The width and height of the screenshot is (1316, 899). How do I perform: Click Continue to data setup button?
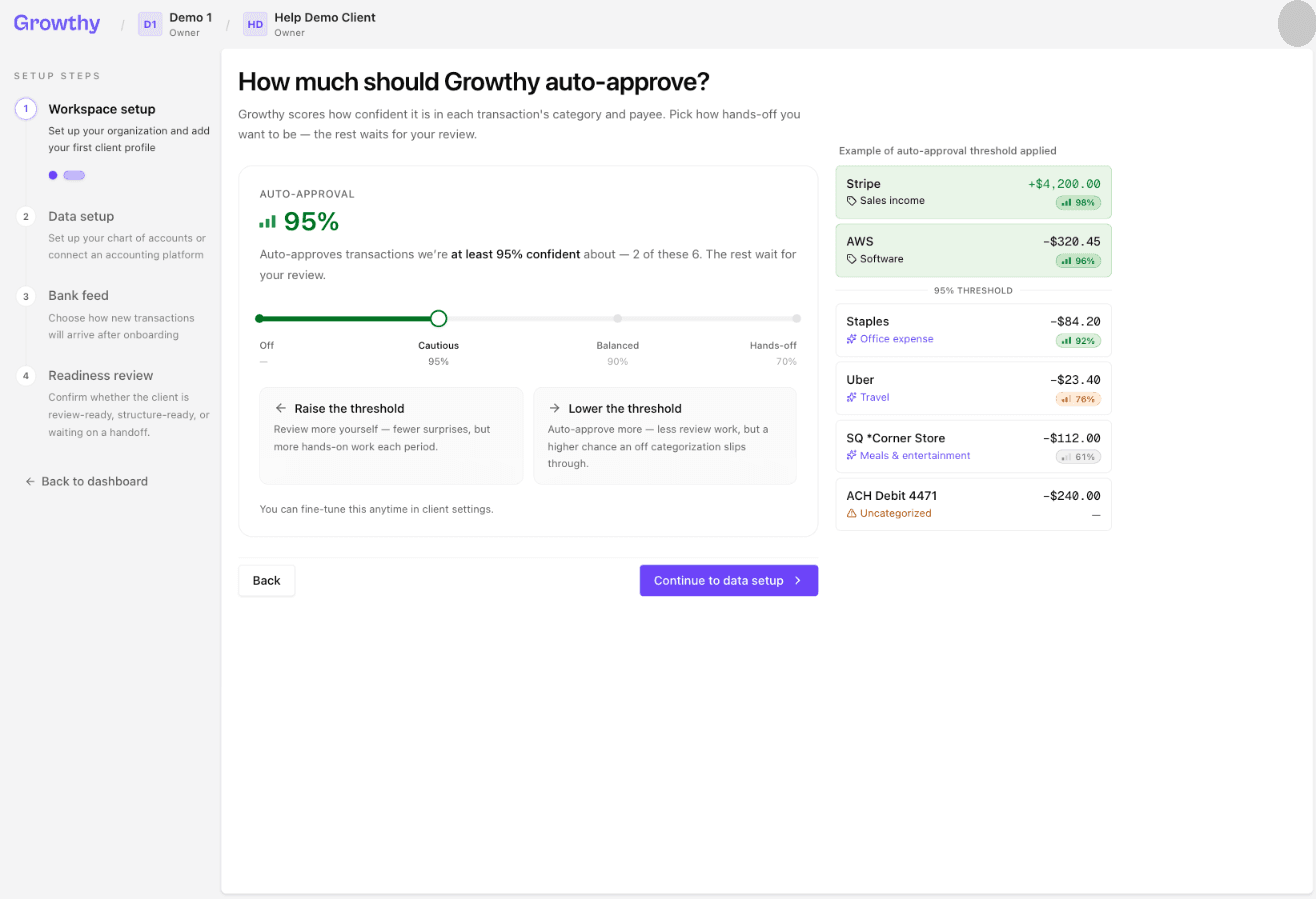(729, 580)
